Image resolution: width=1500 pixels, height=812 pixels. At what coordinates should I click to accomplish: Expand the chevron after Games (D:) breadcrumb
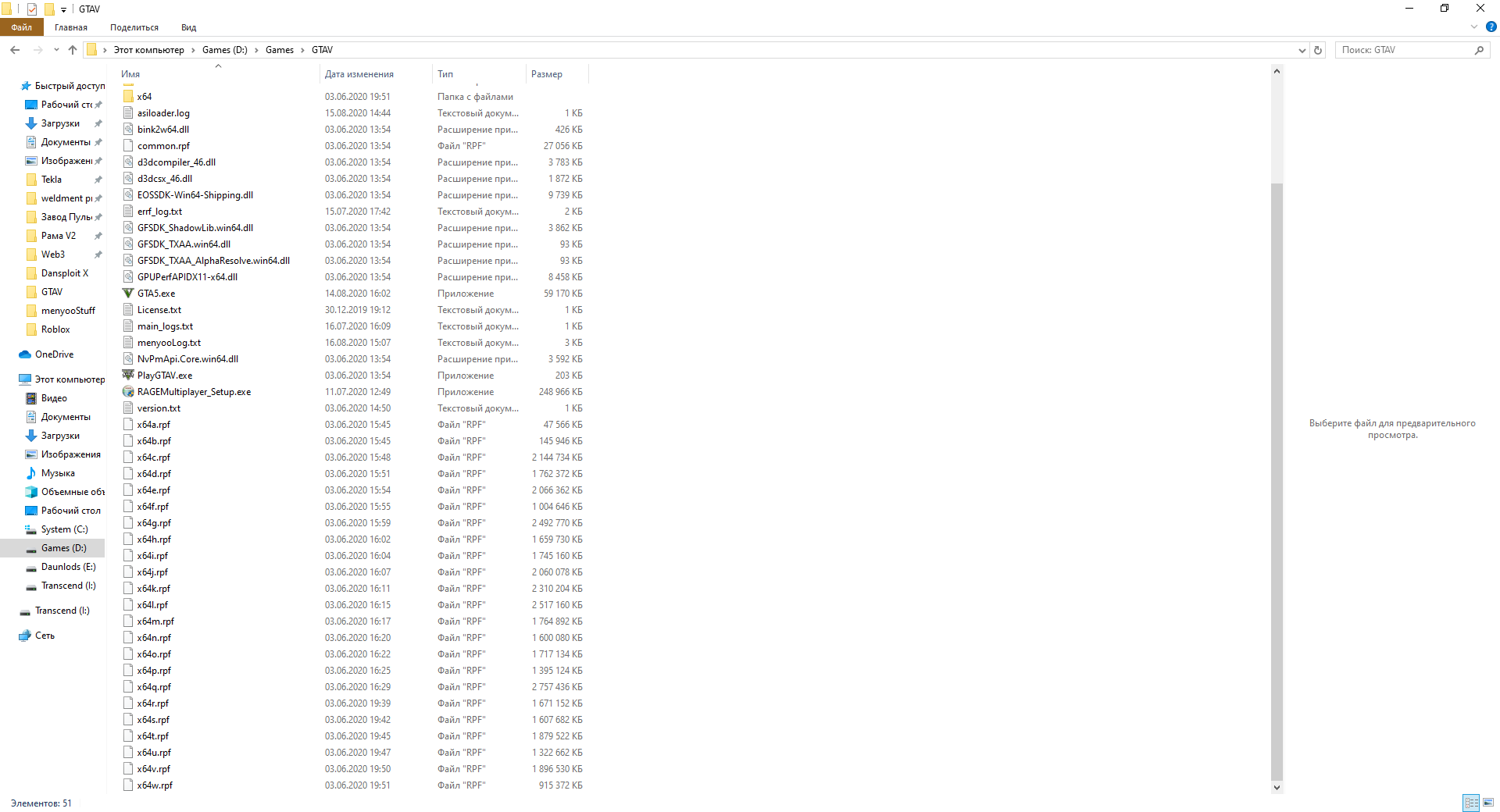[256, 50]
